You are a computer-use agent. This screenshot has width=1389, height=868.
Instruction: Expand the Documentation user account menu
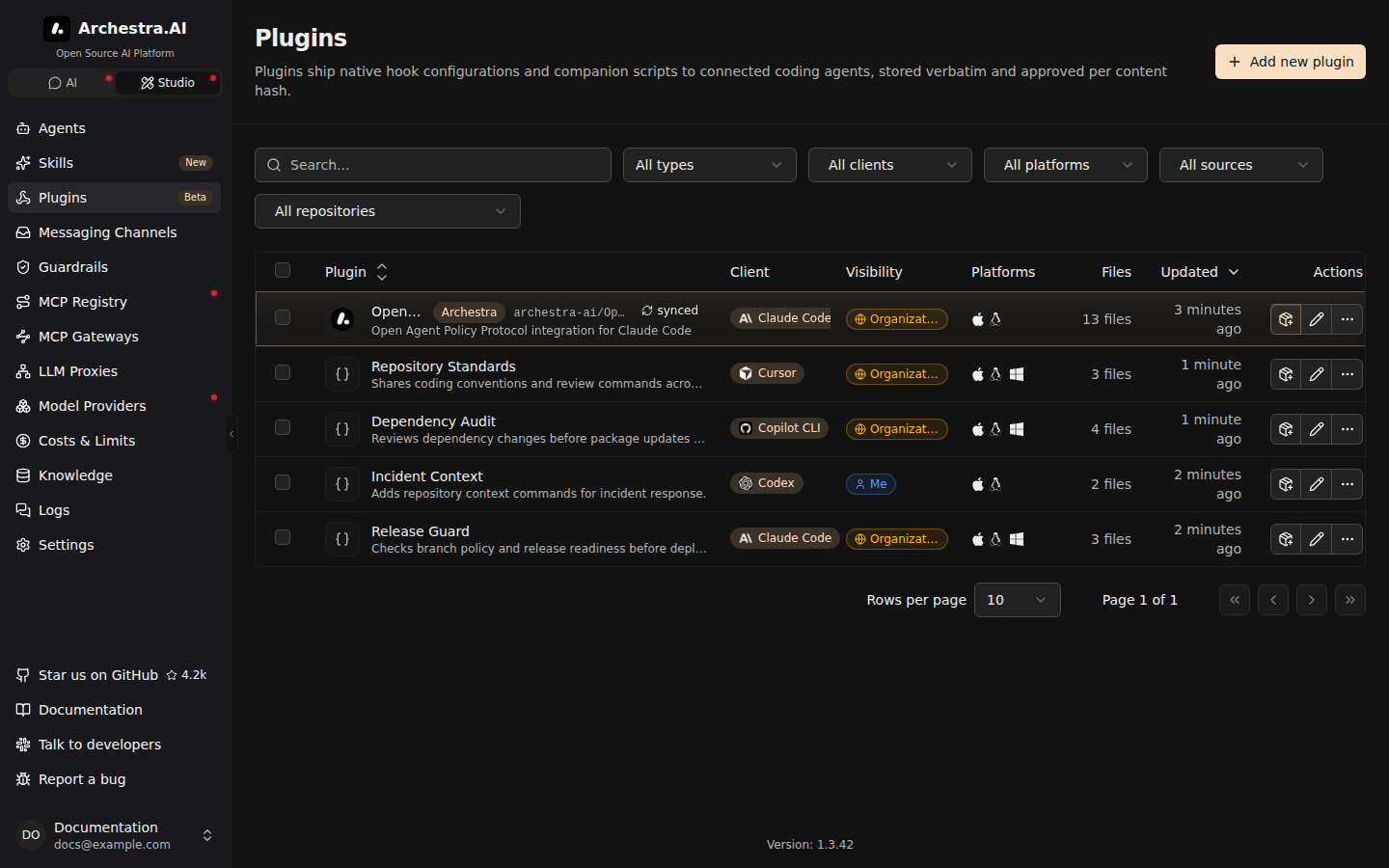pos(114,835)
